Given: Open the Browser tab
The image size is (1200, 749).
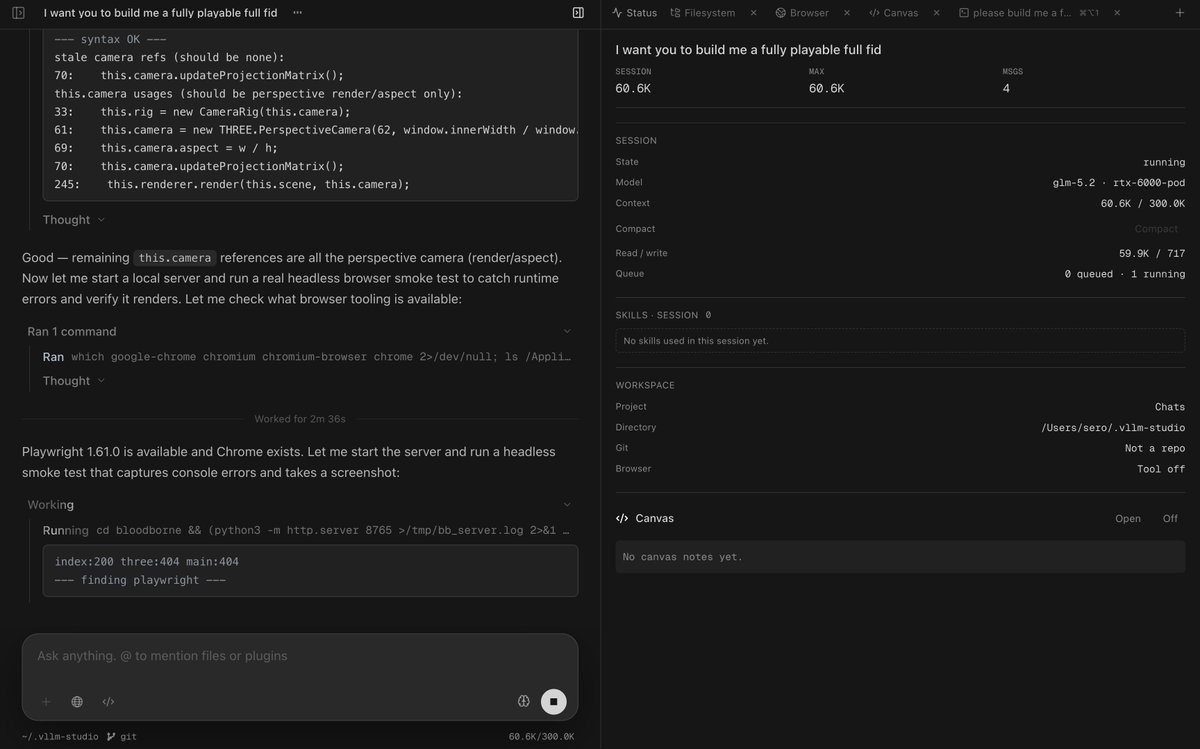Looking at the screenshot, I should pyautogui.click(x=802, y=13).
